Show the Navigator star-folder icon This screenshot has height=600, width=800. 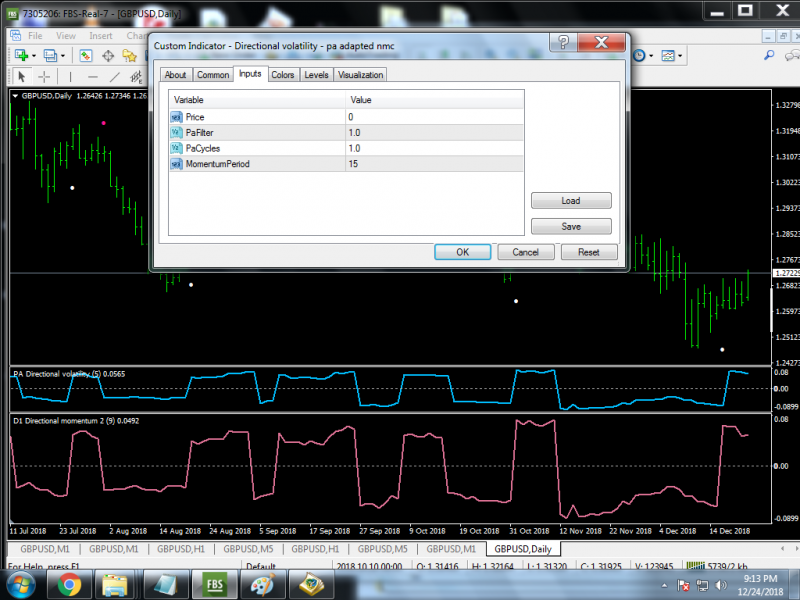pos(130,55)
